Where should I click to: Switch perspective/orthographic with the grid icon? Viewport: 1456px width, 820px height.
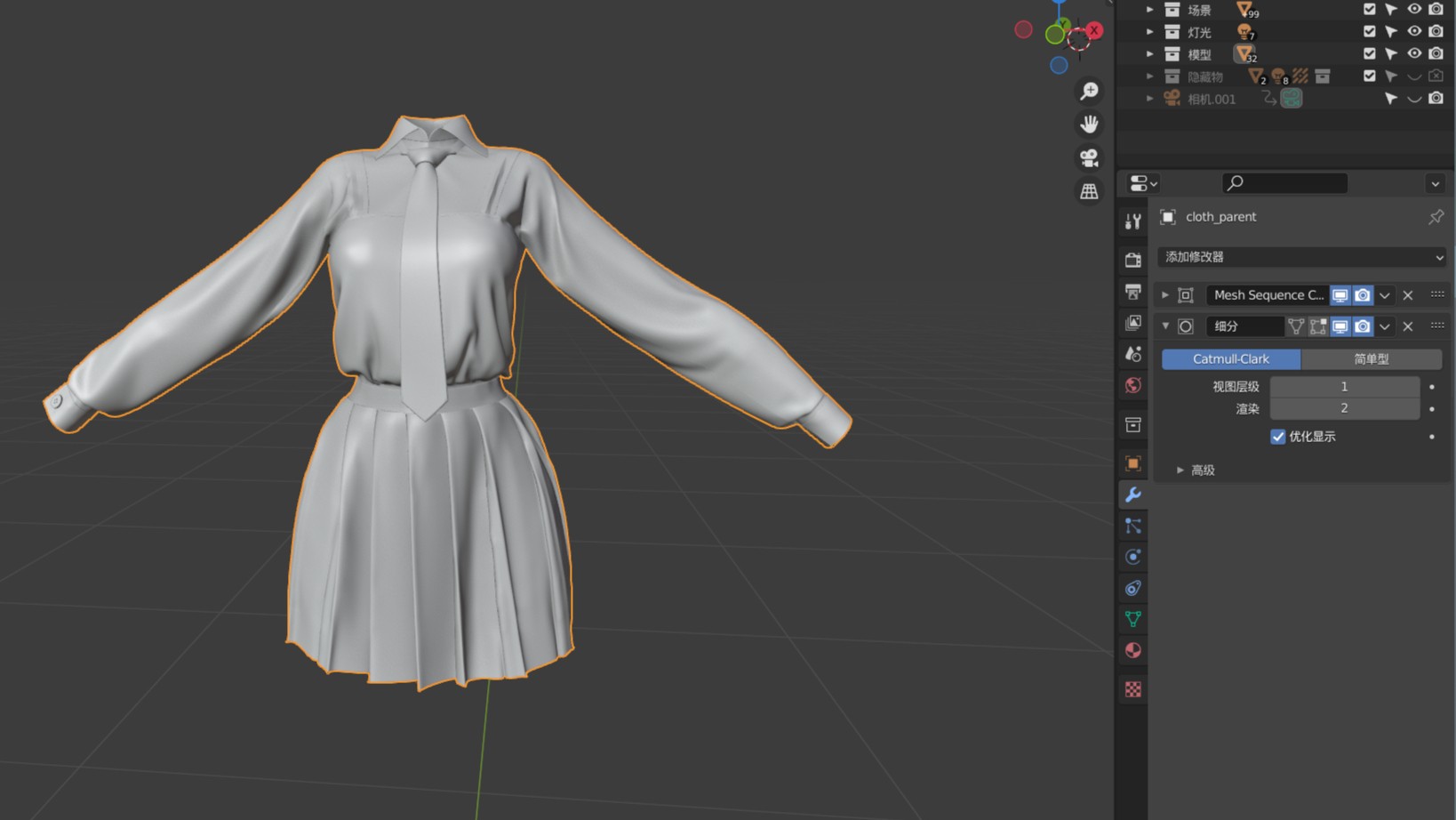(x=1089, y=191)
